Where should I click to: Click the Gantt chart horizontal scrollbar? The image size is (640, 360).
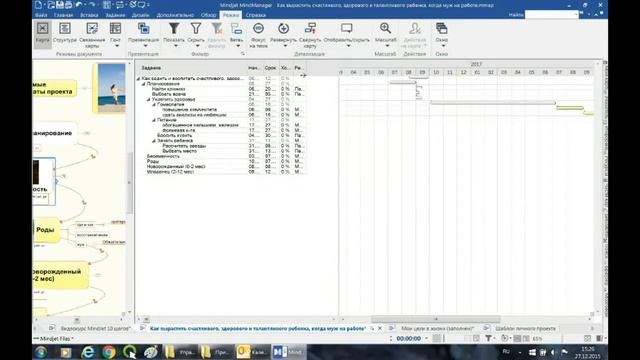(x=436, y=319)
